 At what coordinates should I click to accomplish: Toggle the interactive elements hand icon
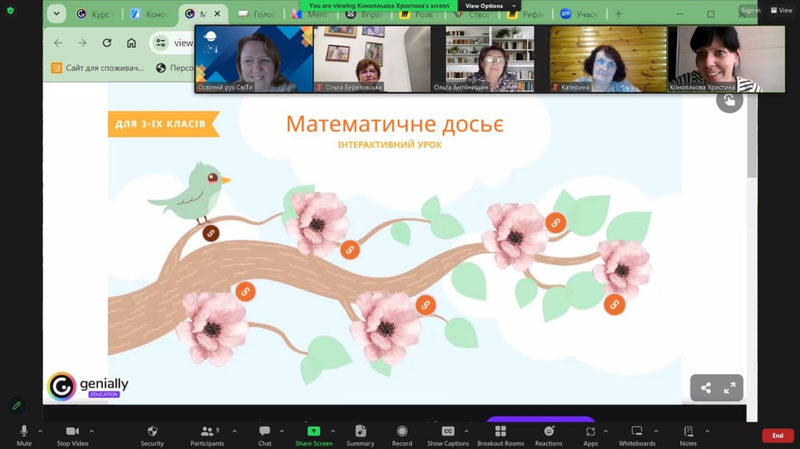pyautogui.click(x=730, y=101)
